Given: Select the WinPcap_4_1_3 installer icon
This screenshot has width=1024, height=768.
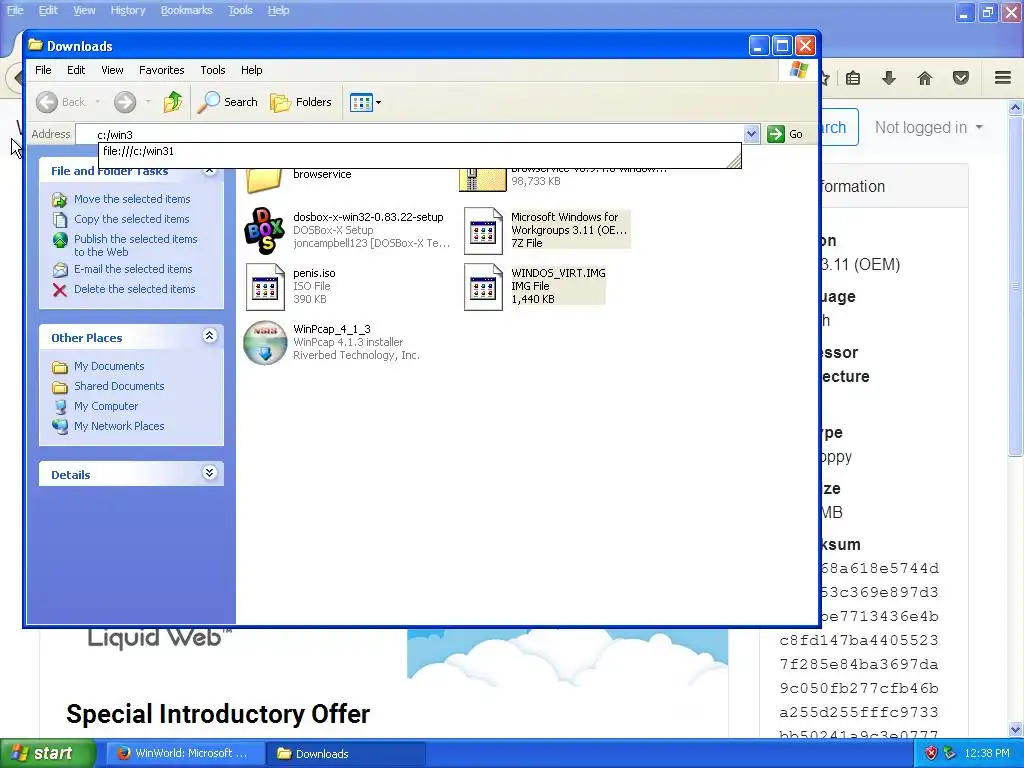Looking at the screenshot, I should pyautogui.click(x=264, y=343).
